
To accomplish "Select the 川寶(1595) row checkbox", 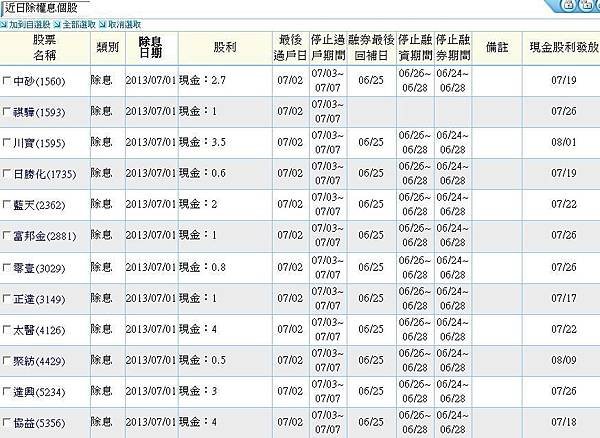I will coord(6,143).
